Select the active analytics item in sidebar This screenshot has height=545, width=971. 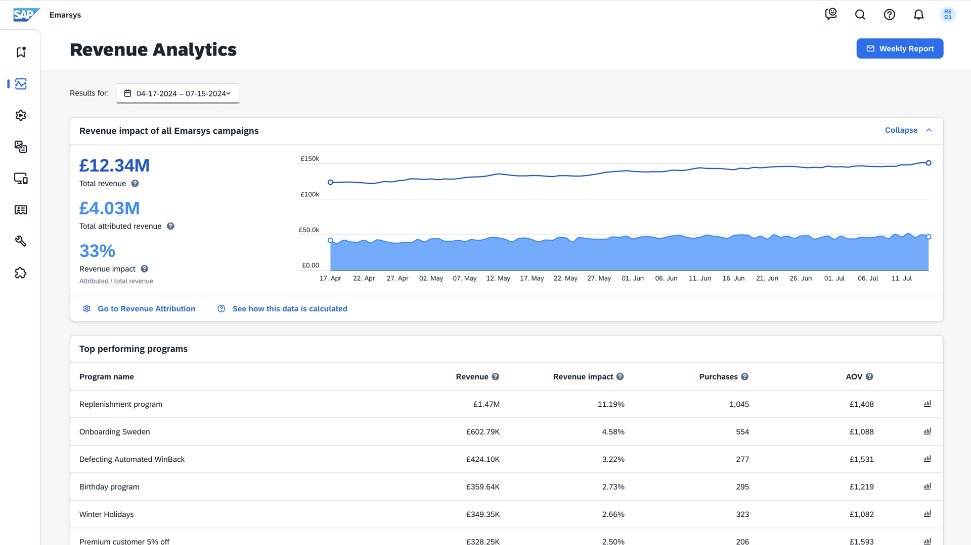[20, 84]
